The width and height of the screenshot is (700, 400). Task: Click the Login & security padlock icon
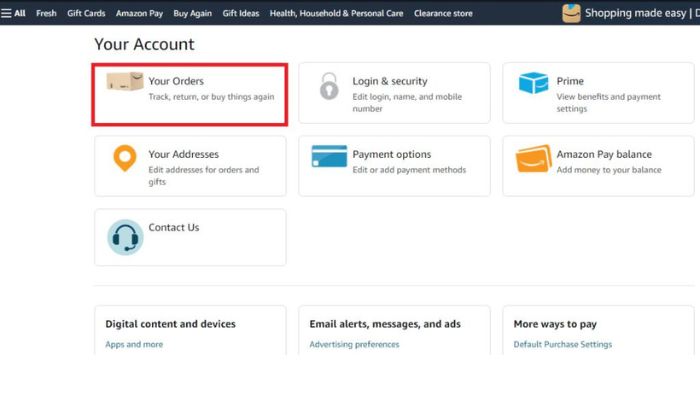(x=329, y=86)
